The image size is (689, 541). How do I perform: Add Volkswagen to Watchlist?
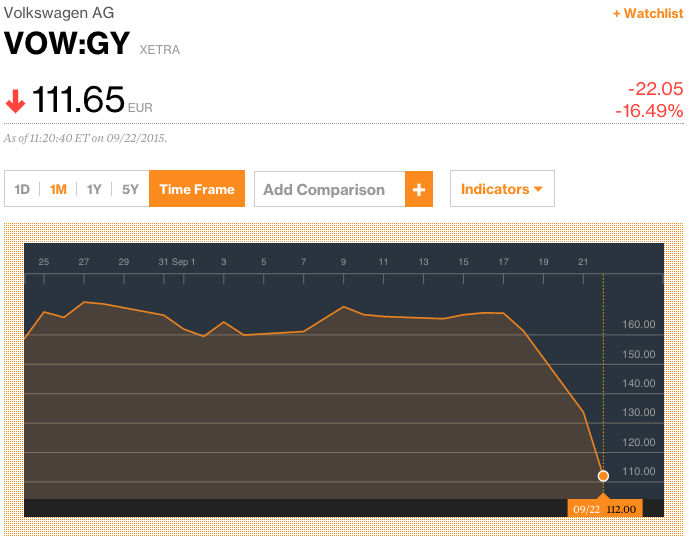[x=647, y=13]
